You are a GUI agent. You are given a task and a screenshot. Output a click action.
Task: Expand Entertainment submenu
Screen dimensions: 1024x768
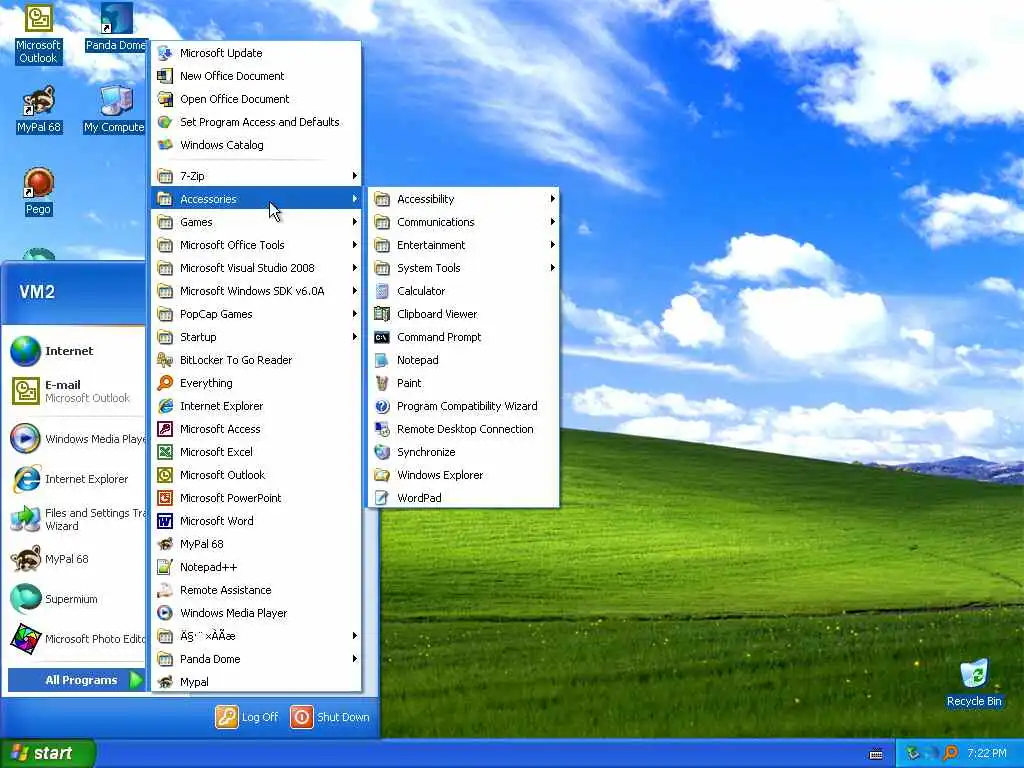pos(463,245)
